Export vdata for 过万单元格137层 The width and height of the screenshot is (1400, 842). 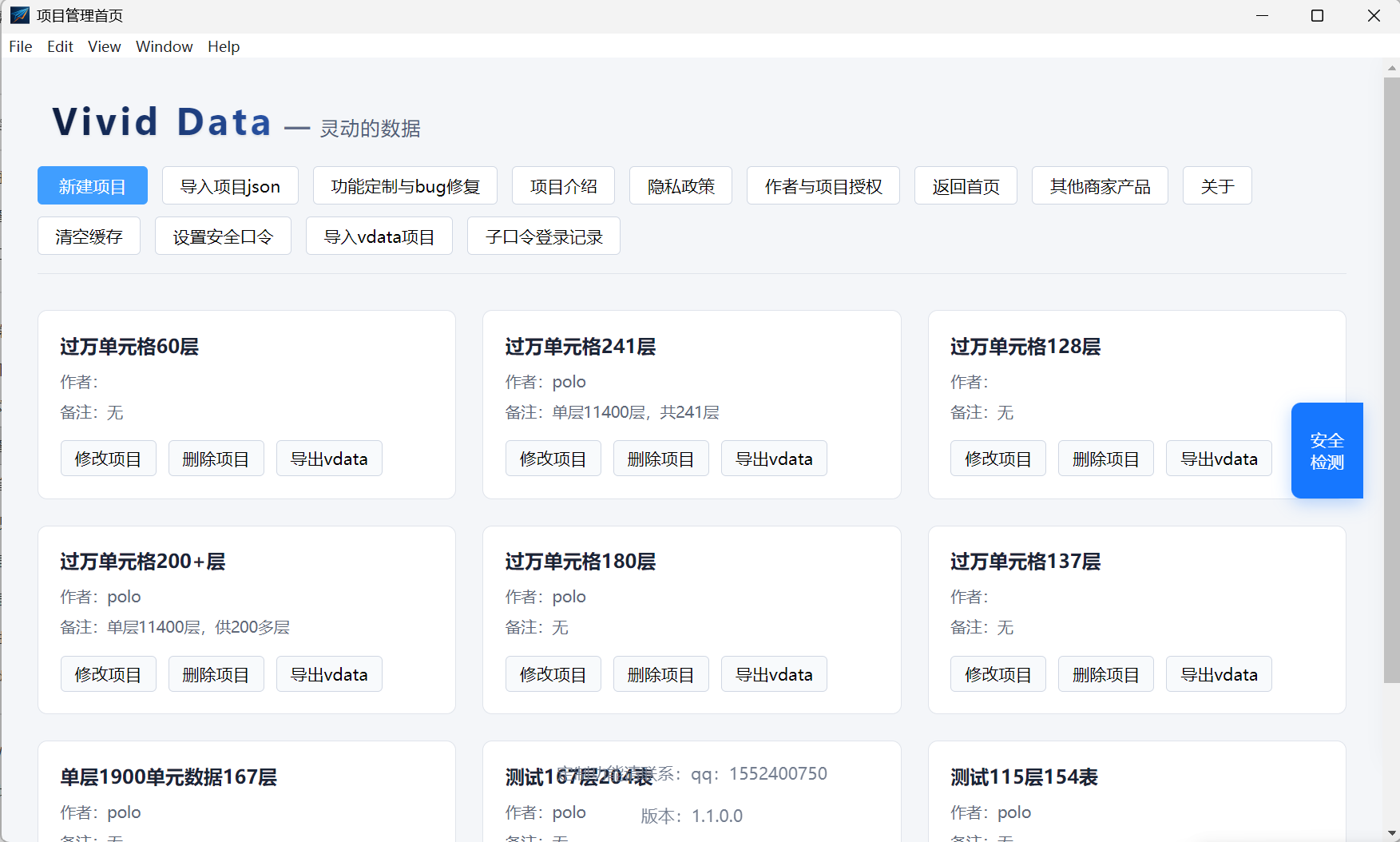[x=1219, y=674]
